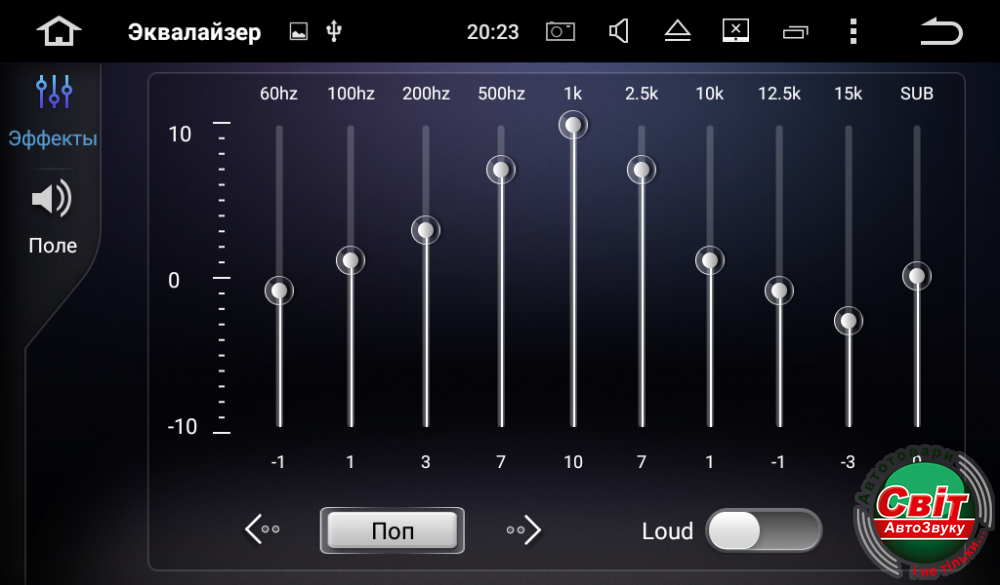Open the recent apps icon
The width and height of the screenshot is (1000, 585).
pyautogui.click(x=795, y=32)
